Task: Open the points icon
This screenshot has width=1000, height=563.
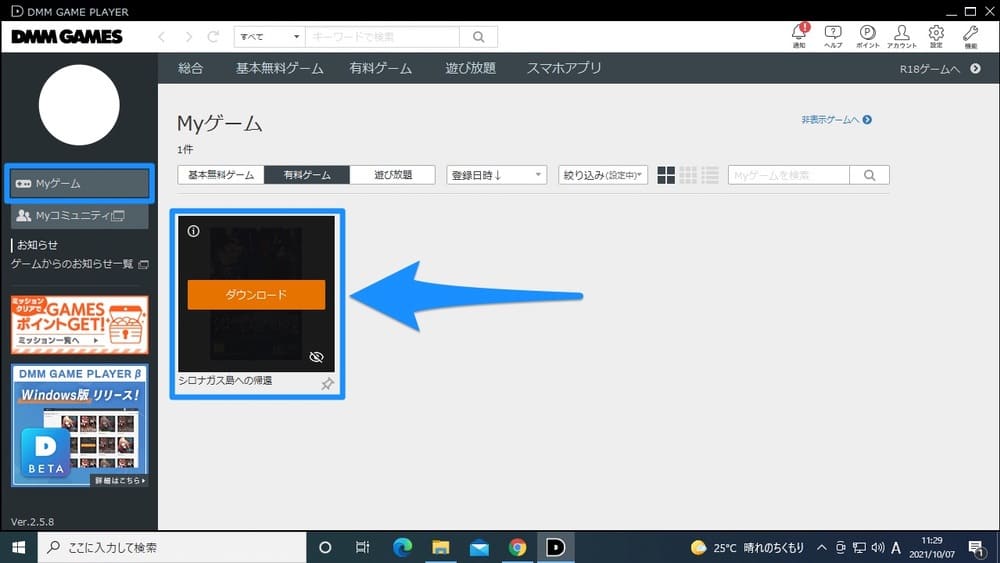Action: [867, 34]
